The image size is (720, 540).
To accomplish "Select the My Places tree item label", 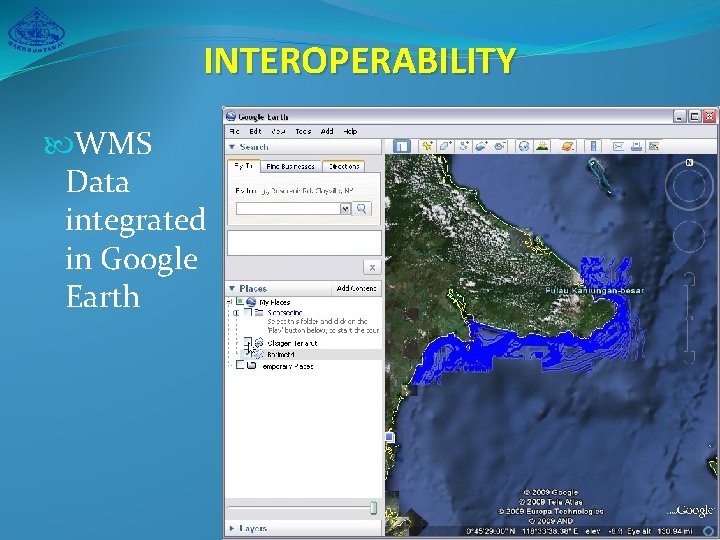I will click(275, 302).
